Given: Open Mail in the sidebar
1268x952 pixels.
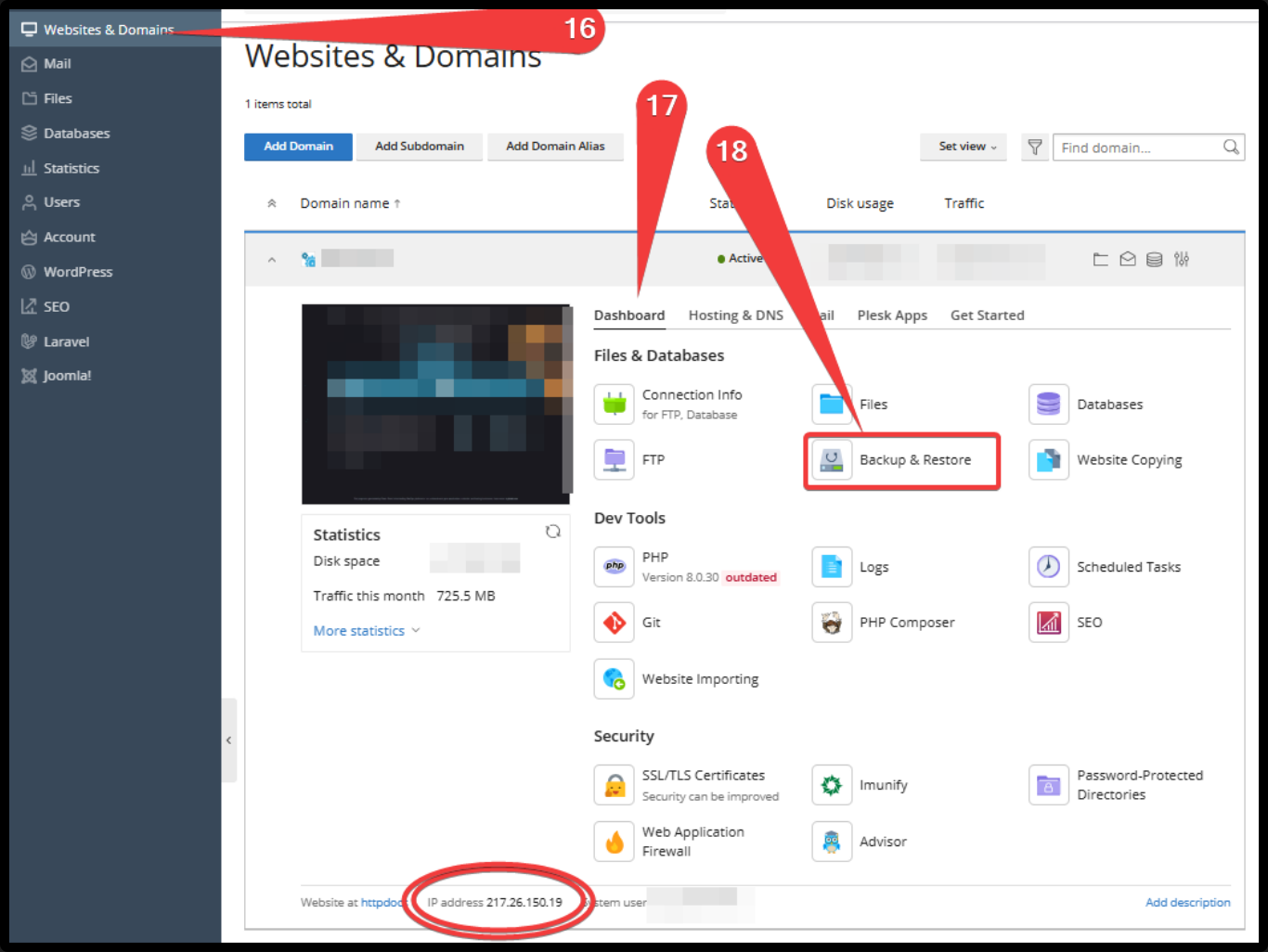Looking at the screenshot, I should 115,64.
